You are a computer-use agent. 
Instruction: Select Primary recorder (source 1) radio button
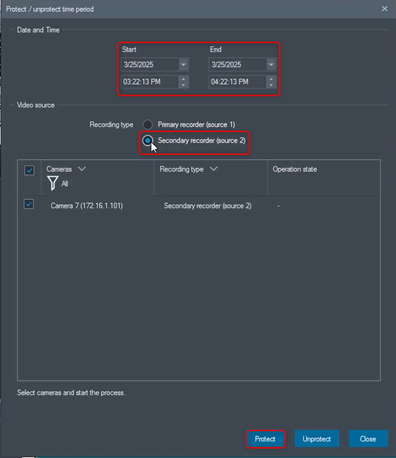[148, 125]
